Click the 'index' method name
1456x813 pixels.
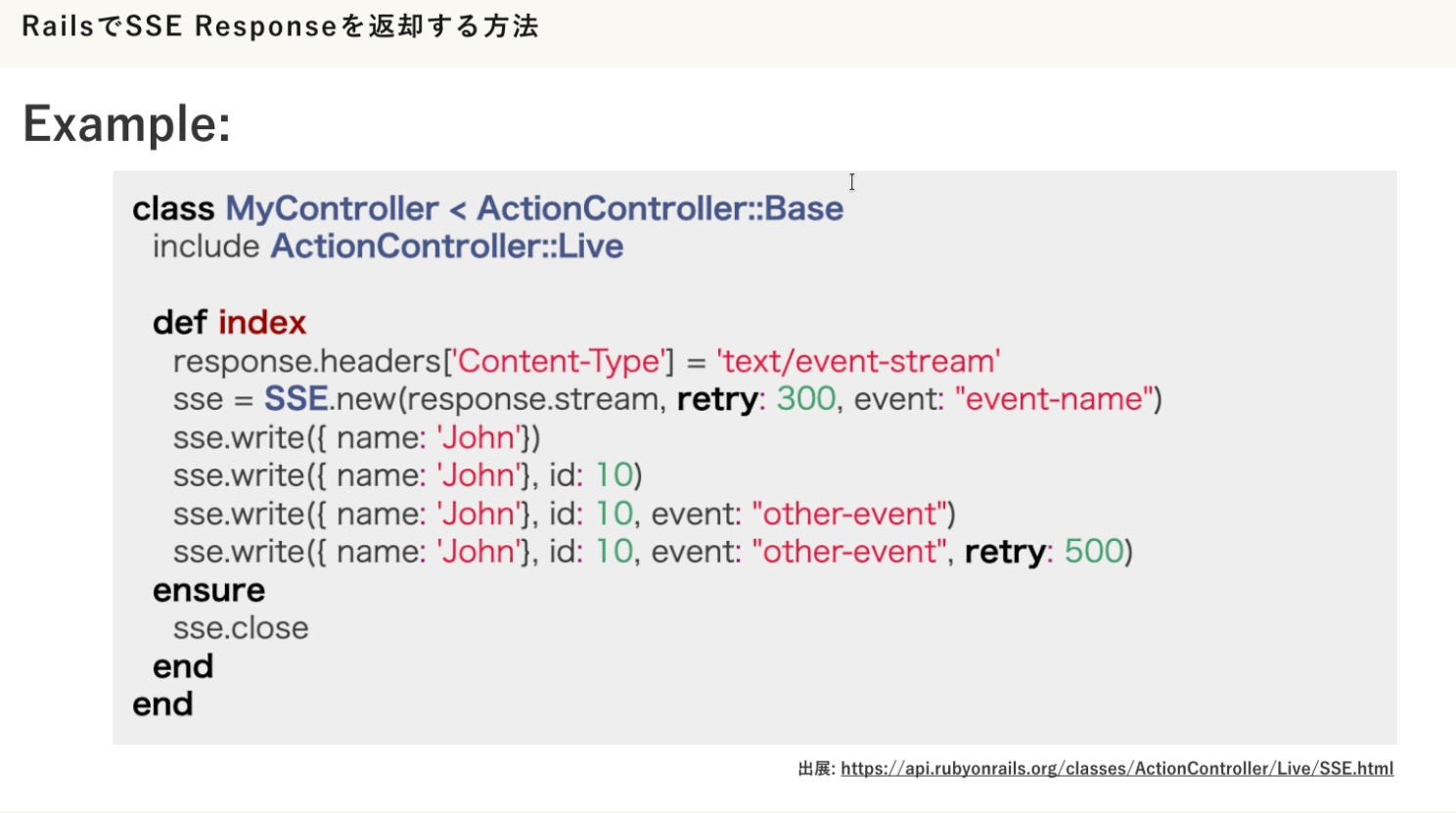262,323
